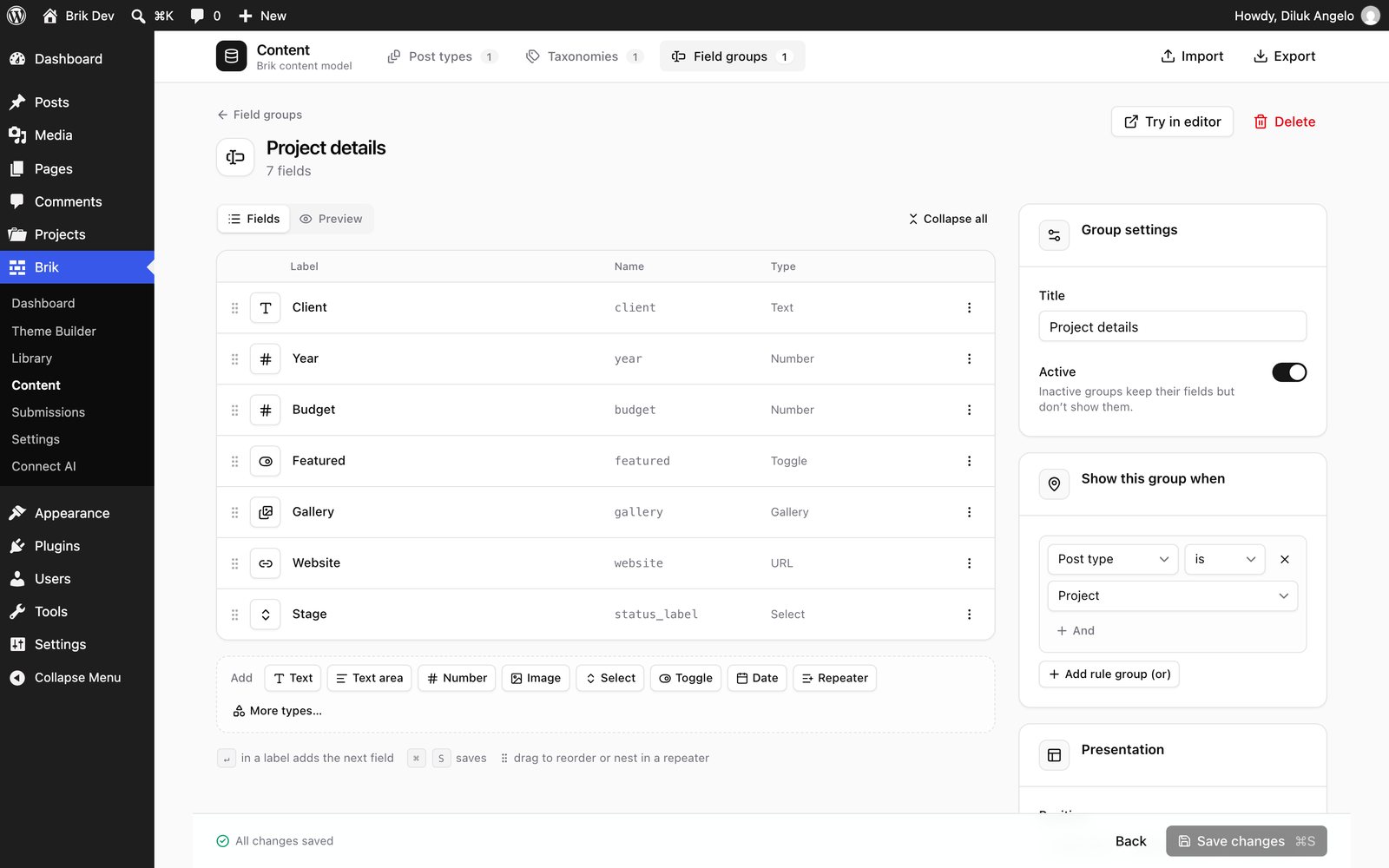Click the select type icon beside Stage

coord(266,615)
